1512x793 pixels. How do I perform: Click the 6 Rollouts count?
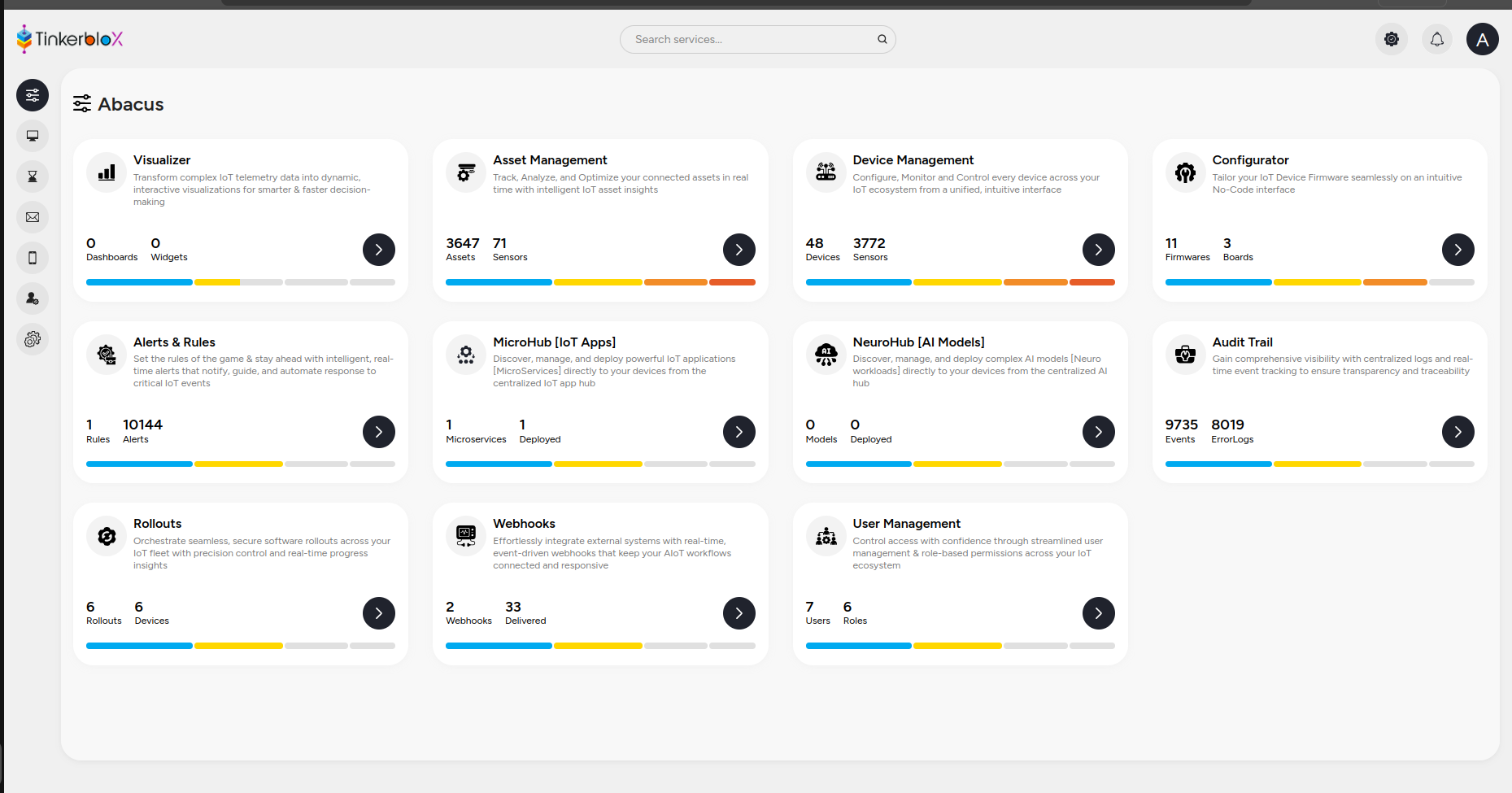point(104,612)
